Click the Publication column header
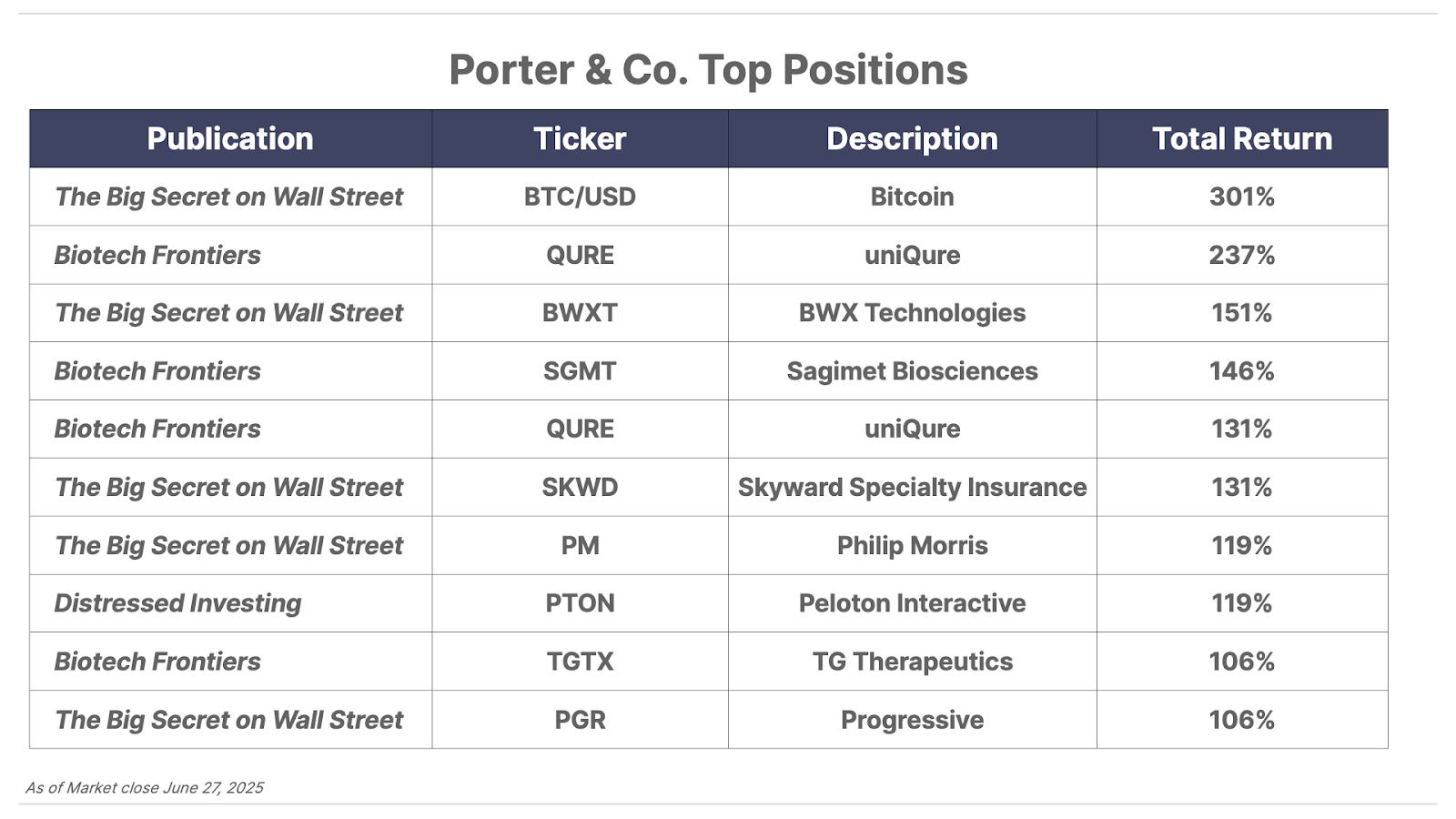The width and height of the screenshot is (1456, 819). pyautogui.click(x=230, y=138)
